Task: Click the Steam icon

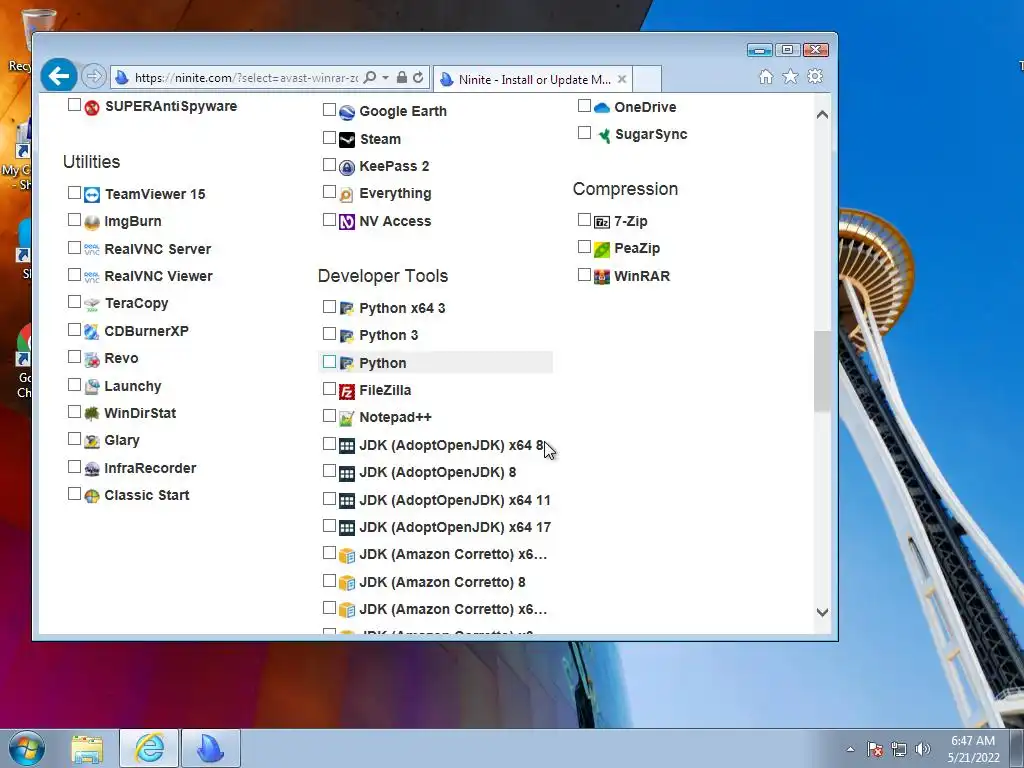Action: point(347,140)
